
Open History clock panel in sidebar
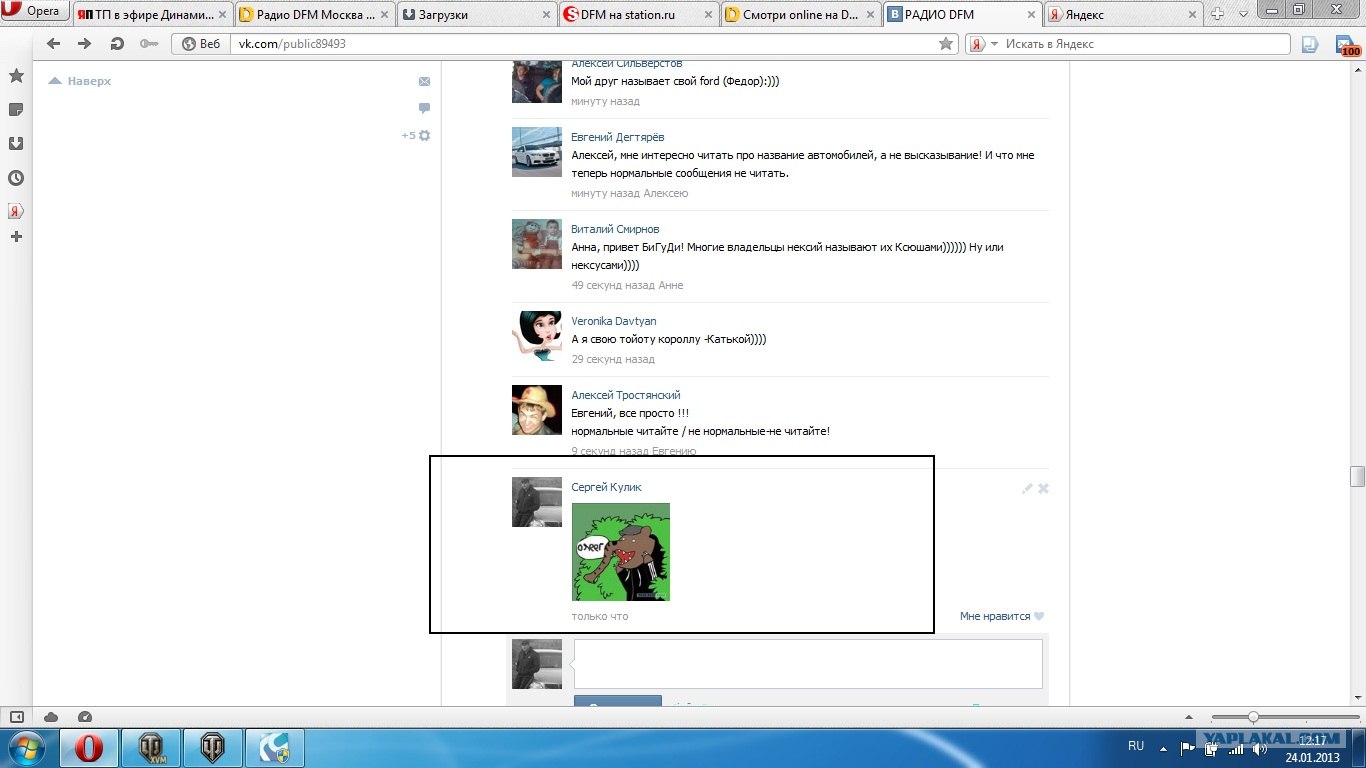pos(16,178)
